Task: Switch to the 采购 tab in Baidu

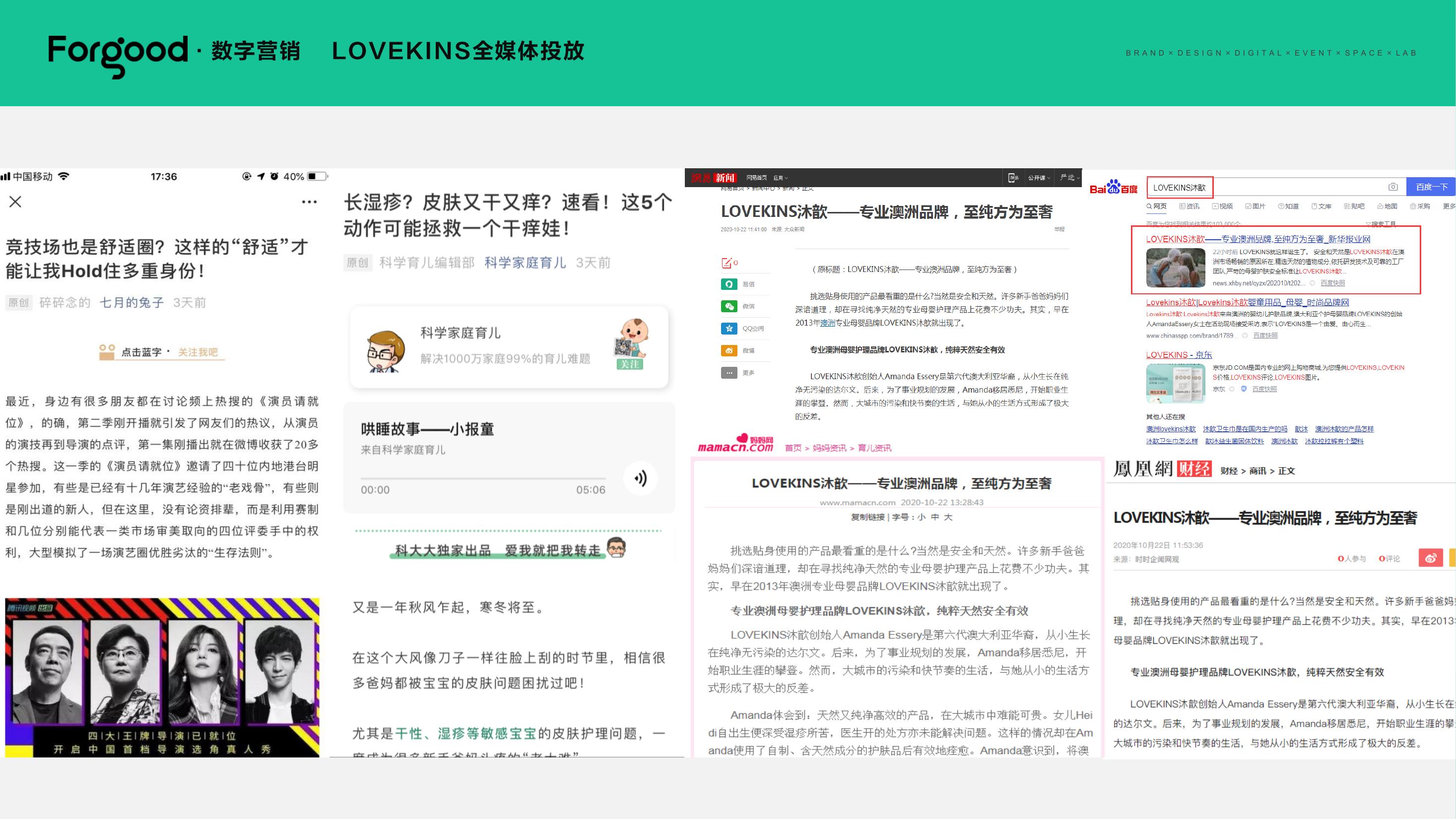Action: click(x=1420, y=206)
